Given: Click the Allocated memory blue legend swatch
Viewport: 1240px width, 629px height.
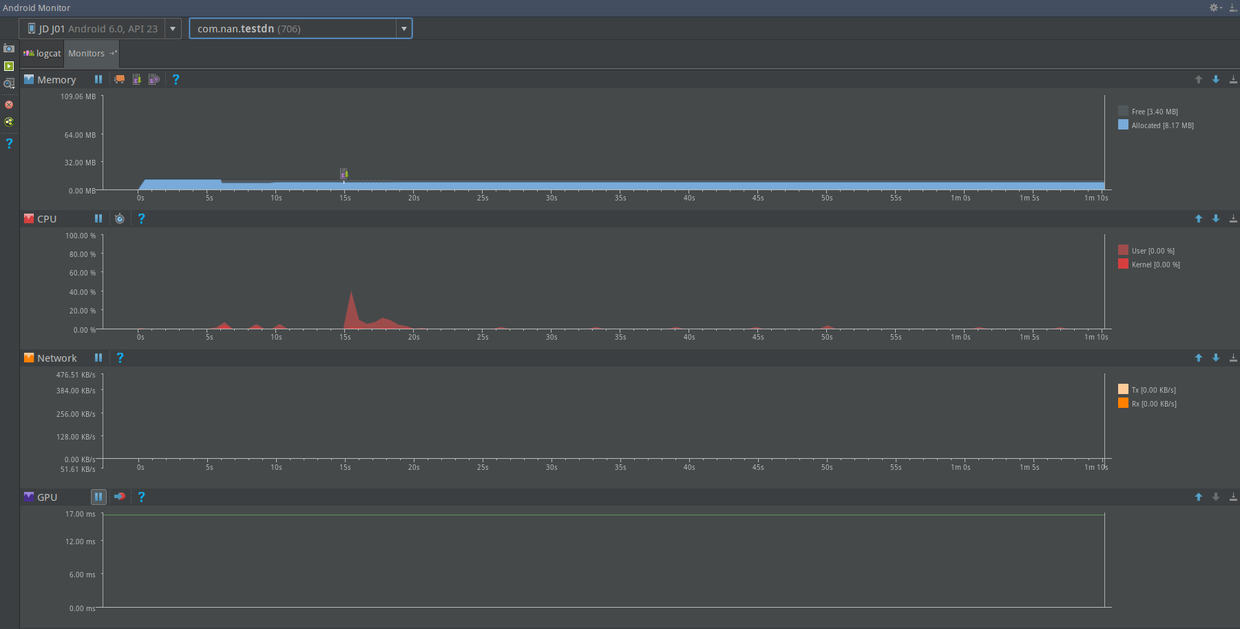Looking at the screenshot, I should tap(1123, 125).
